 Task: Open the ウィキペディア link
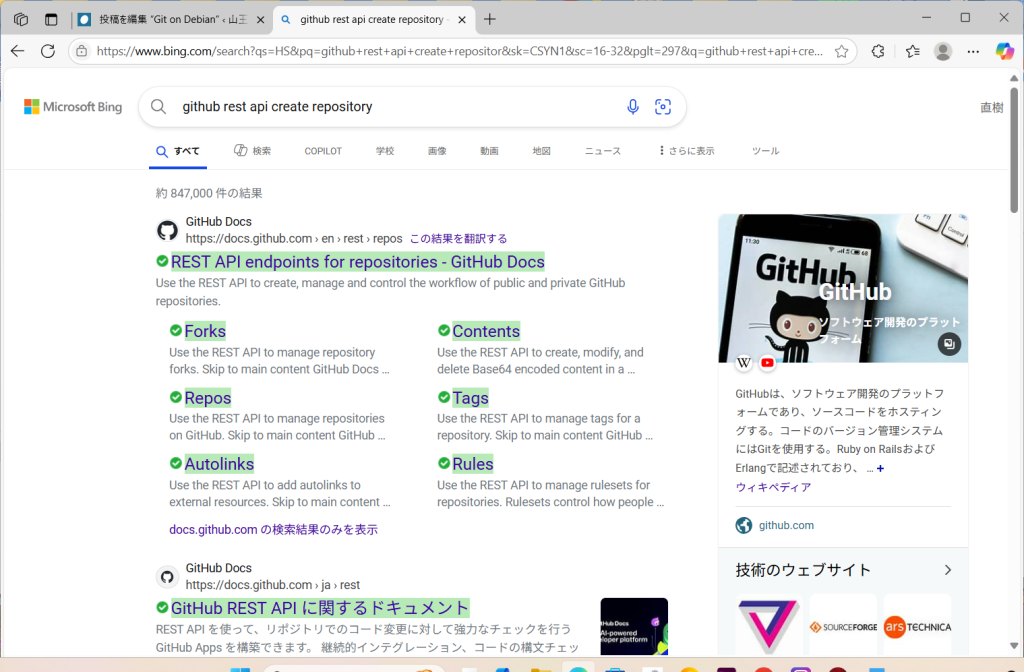(x=773, y=487)
